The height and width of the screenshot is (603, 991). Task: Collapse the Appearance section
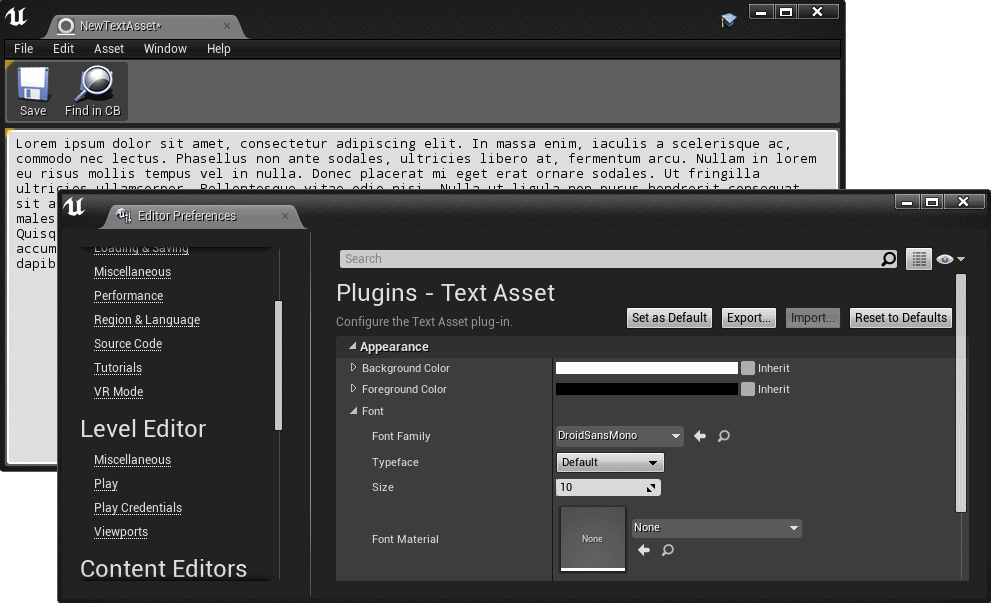353,346
